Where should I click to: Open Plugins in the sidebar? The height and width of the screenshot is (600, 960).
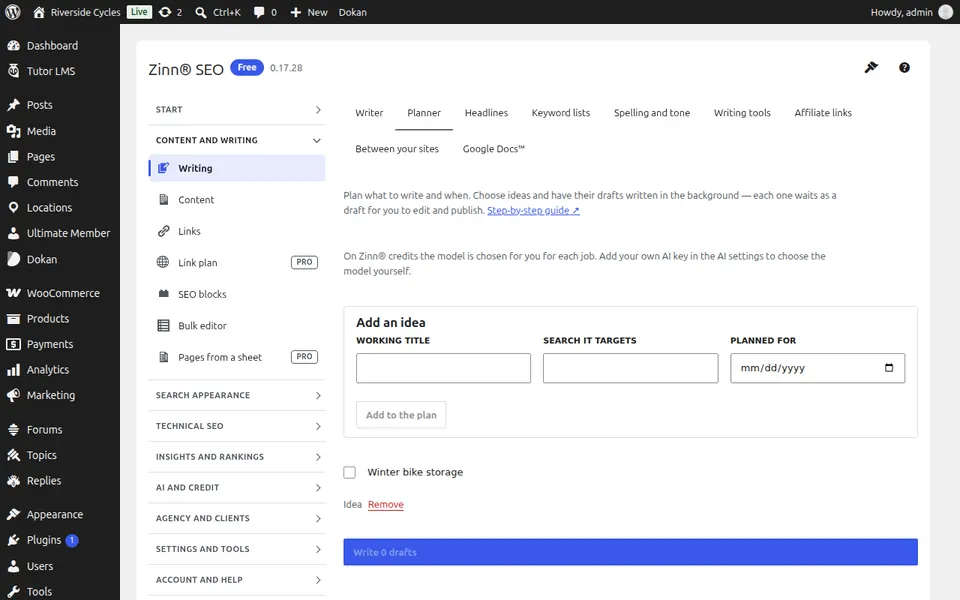[60, 540]
